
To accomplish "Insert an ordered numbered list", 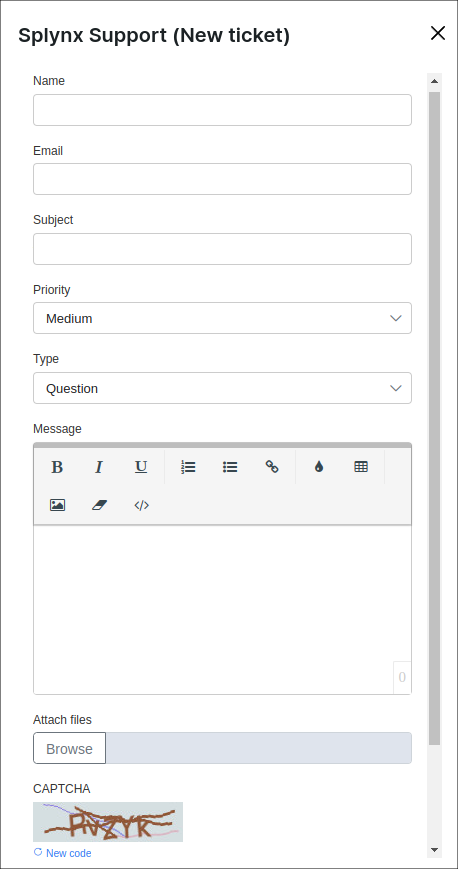I will pos(189,467).
